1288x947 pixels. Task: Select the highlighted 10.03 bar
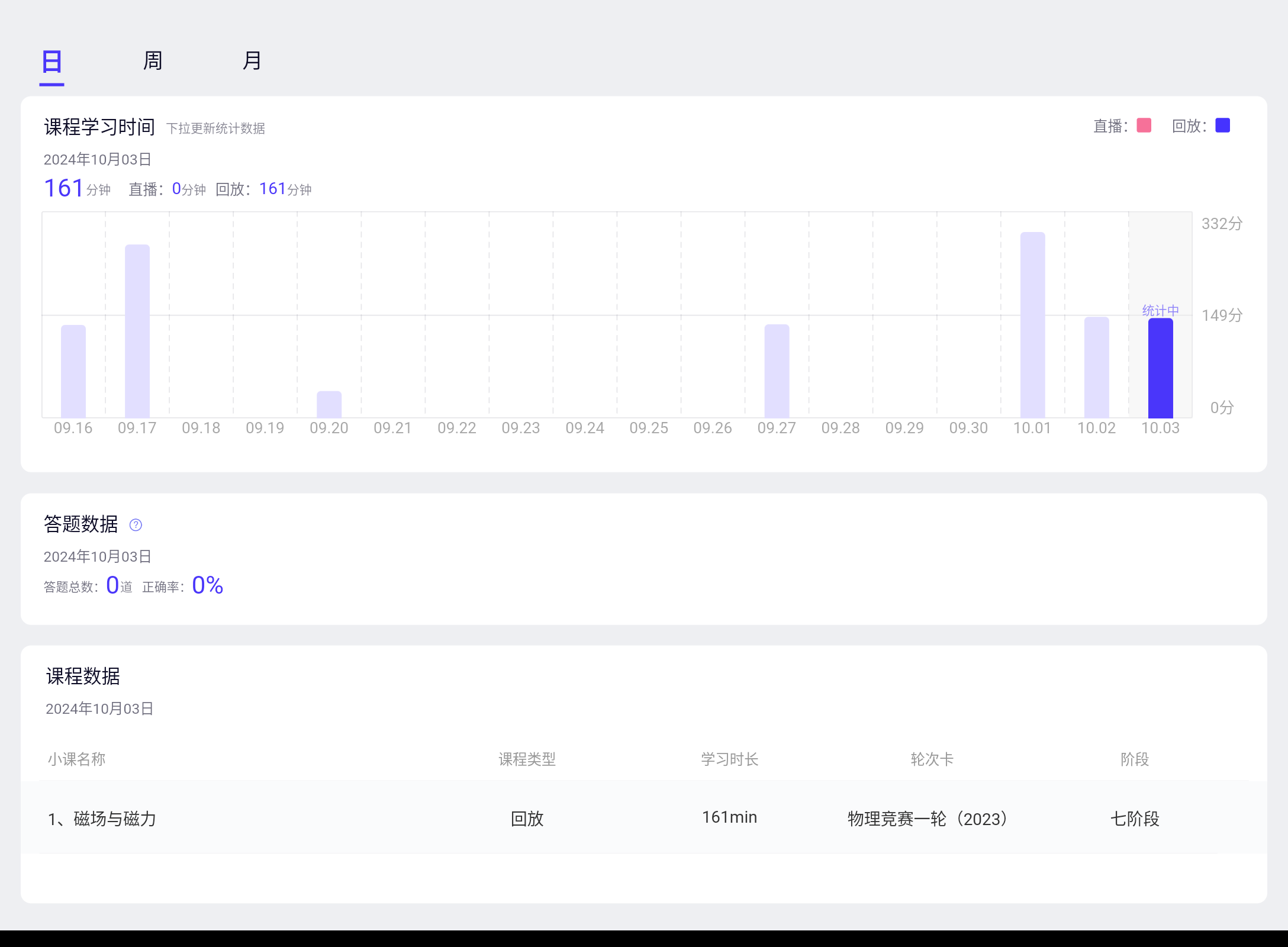click(1160, 368)
